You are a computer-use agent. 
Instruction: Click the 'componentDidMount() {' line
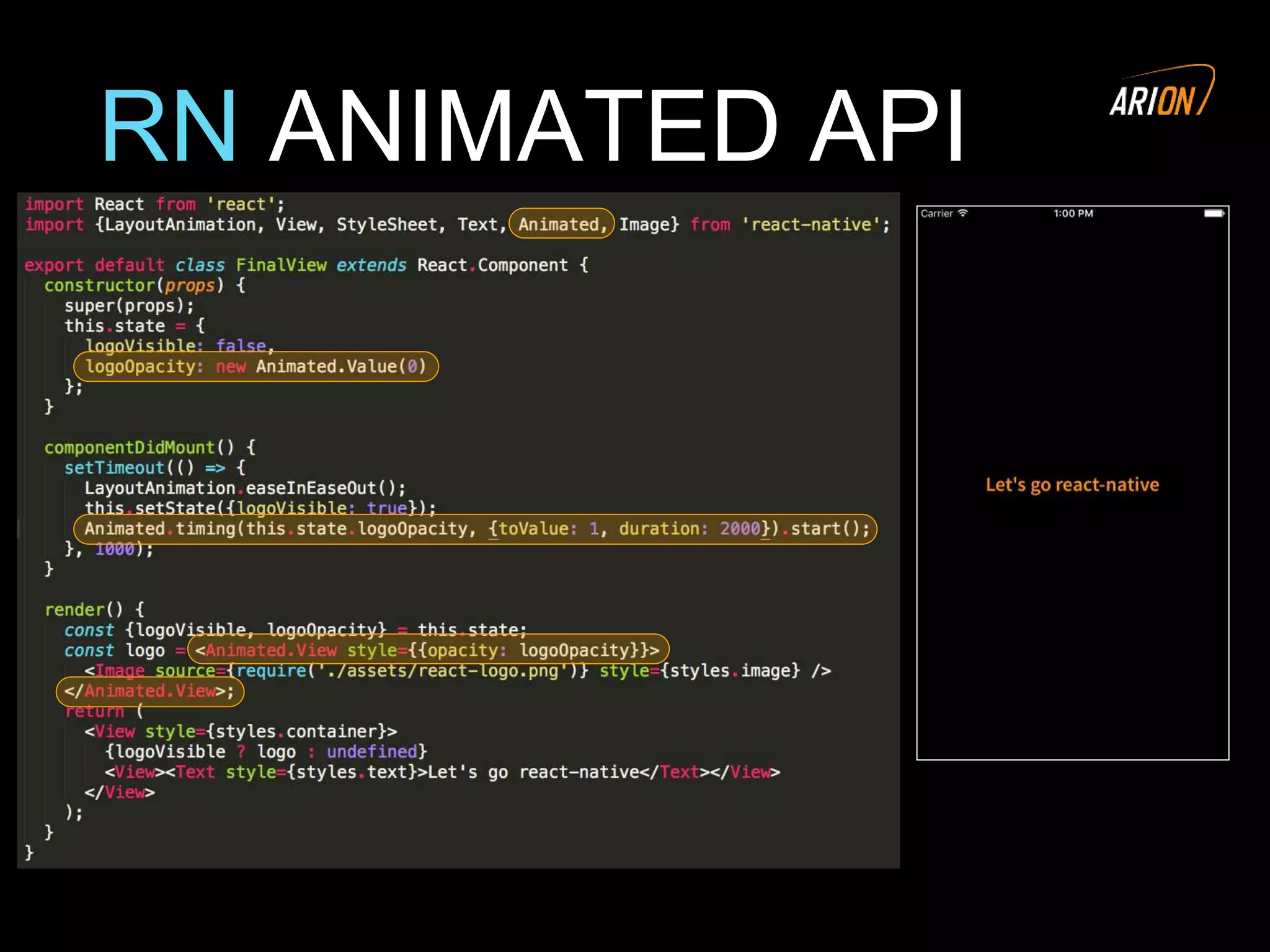point(149,447)
